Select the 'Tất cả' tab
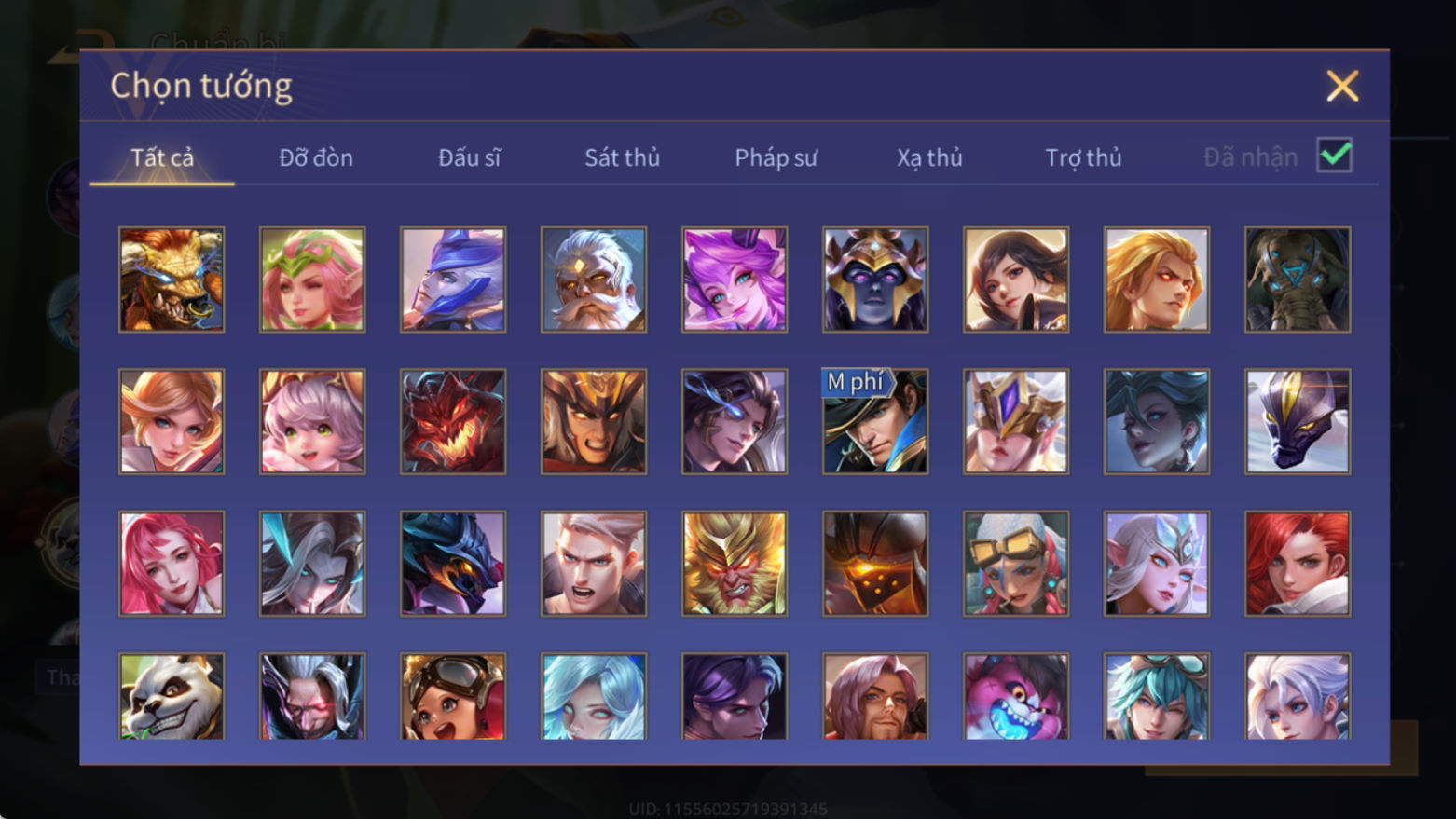 [162, 157]
